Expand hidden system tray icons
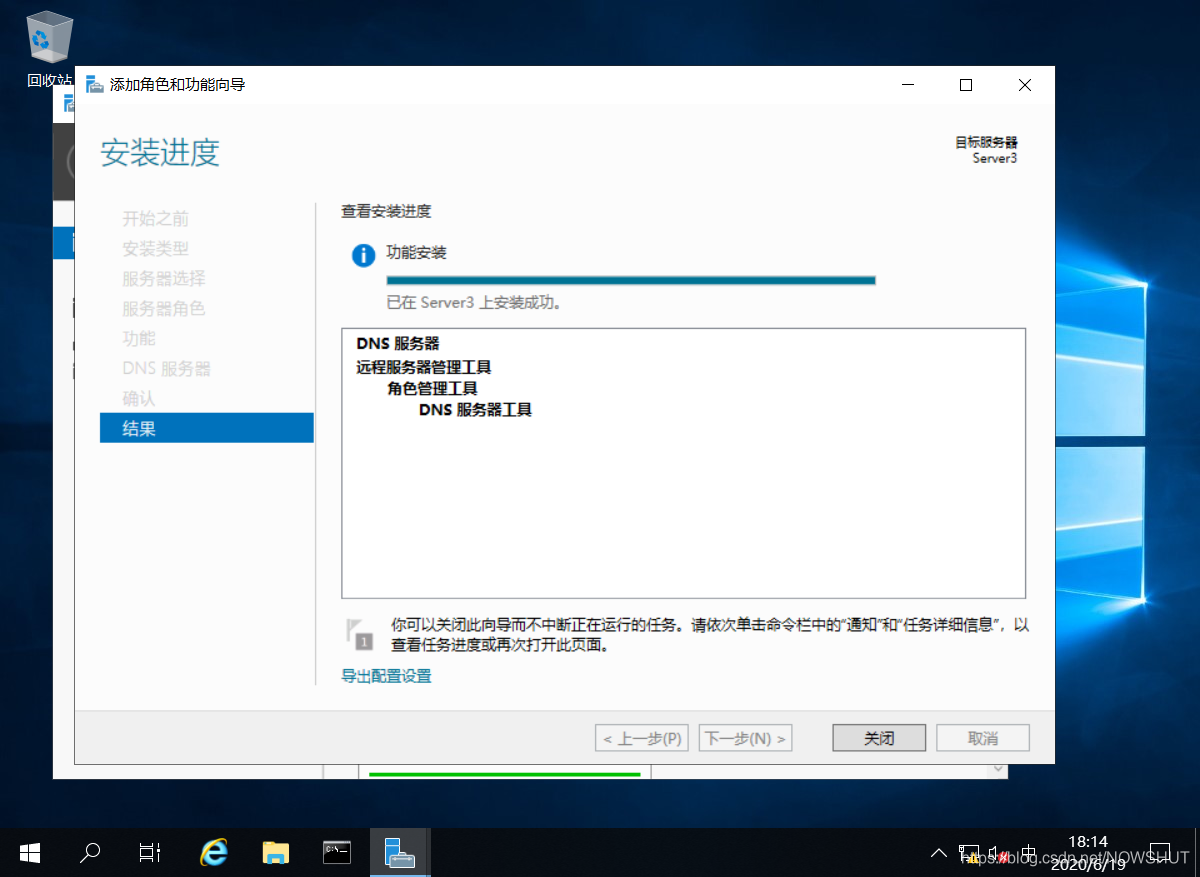 938,852
